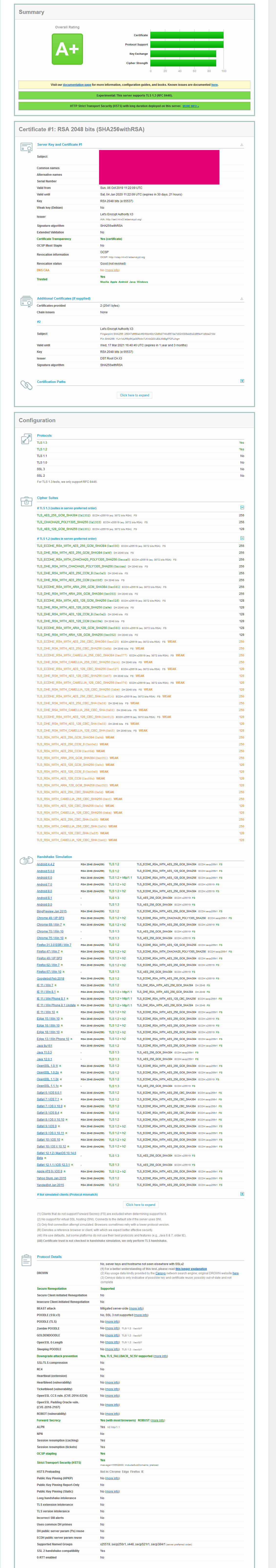
Task: Click the Key Exchange score bar
Action: [183, 54]
